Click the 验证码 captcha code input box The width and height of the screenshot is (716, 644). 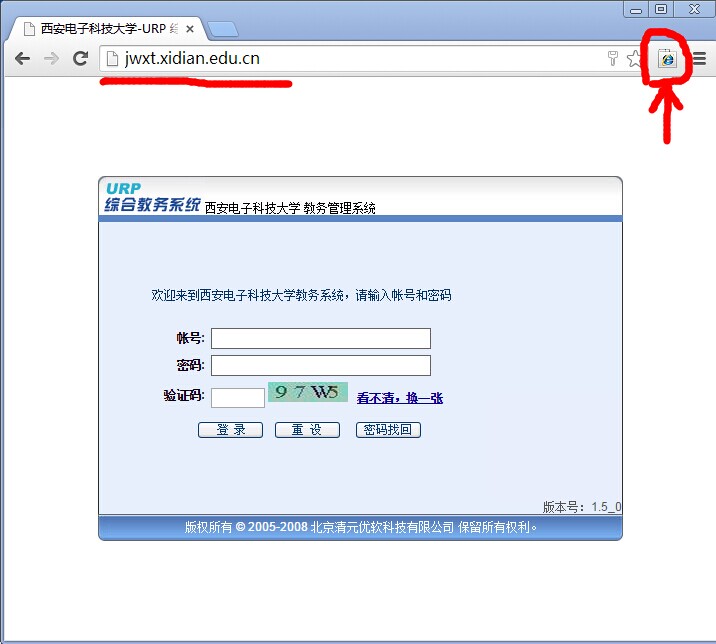[238, 397]
